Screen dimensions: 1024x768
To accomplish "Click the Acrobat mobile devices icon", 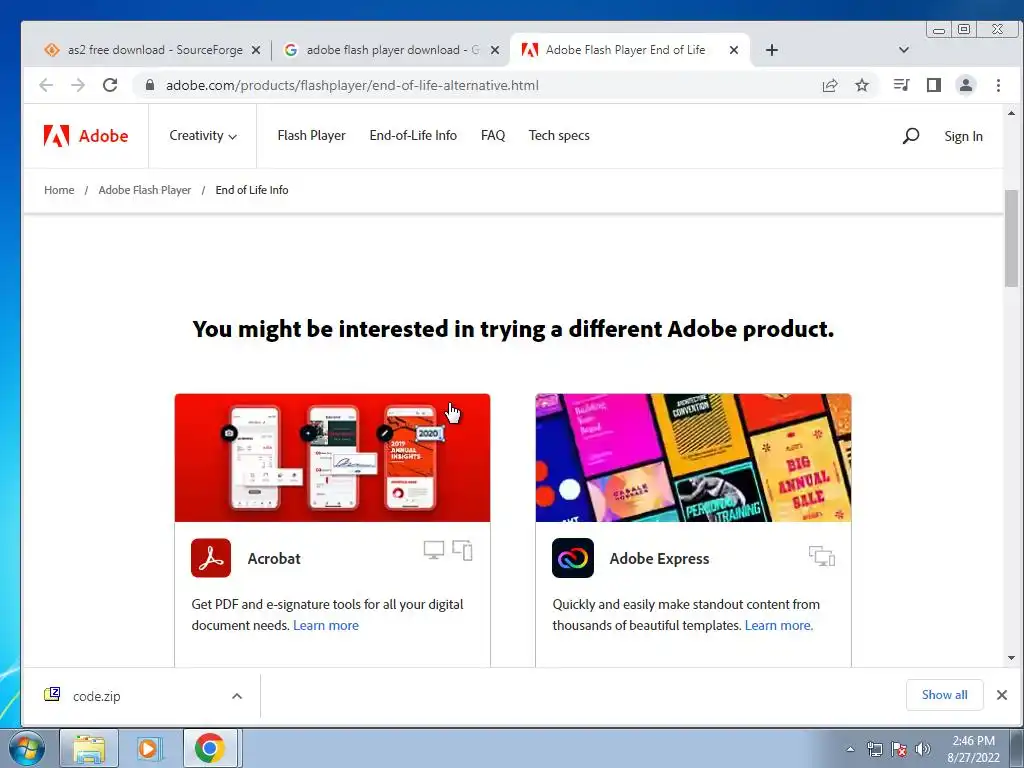I will (x=462, y=550).
